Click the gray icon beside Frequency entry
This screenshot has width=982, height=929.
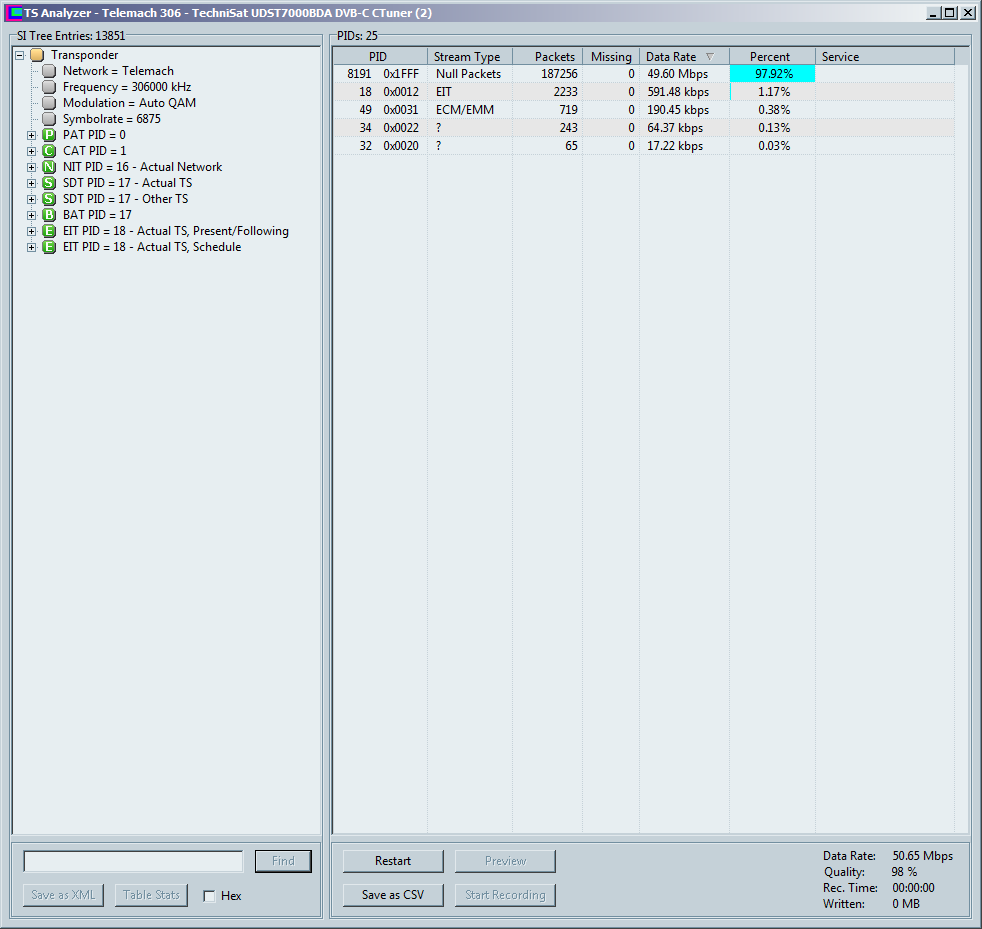pyautogui.click(x=49, y=87)
